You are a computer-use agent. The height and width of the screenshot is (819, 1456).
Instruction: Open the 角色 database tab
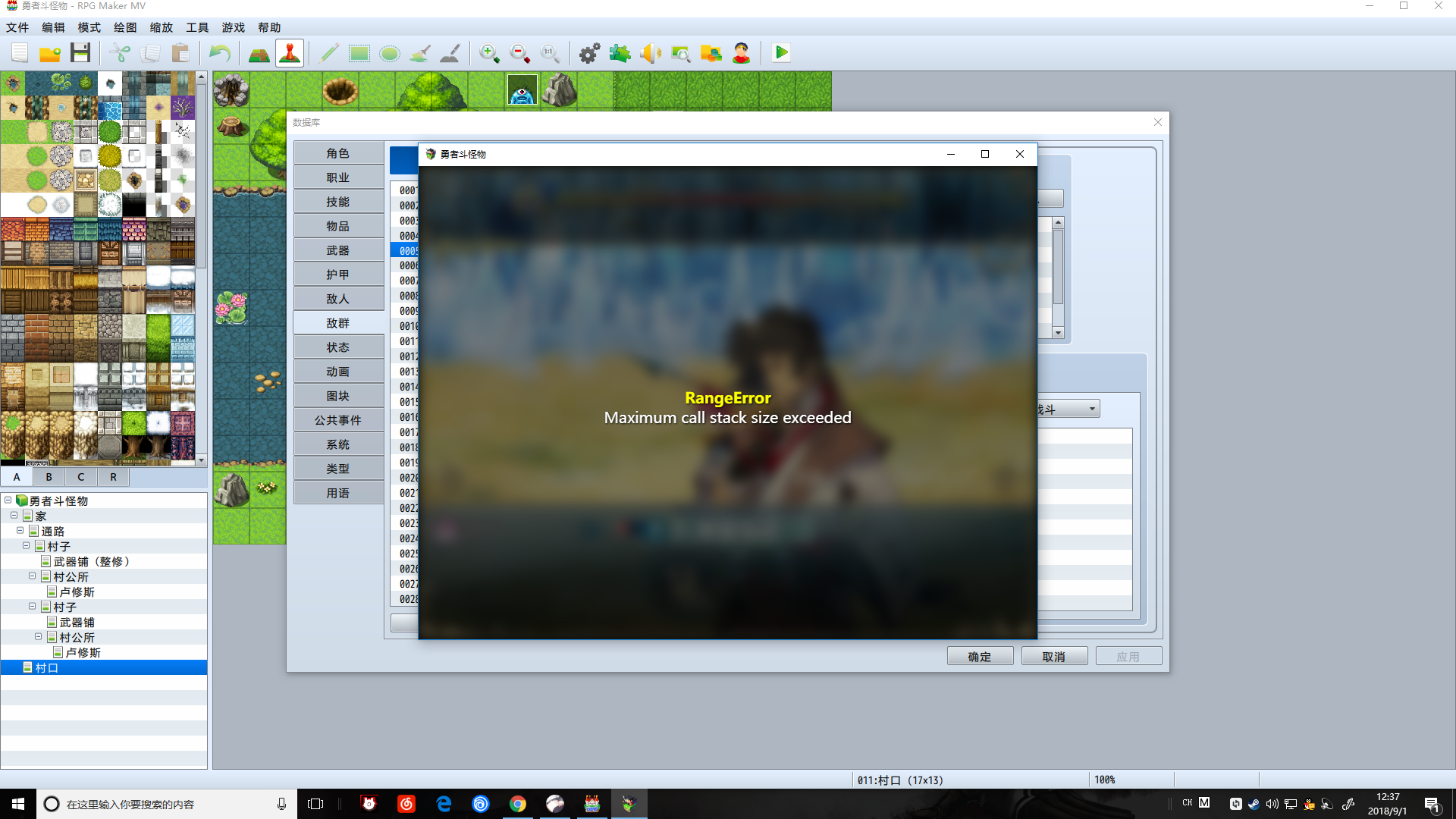(338, 153)
